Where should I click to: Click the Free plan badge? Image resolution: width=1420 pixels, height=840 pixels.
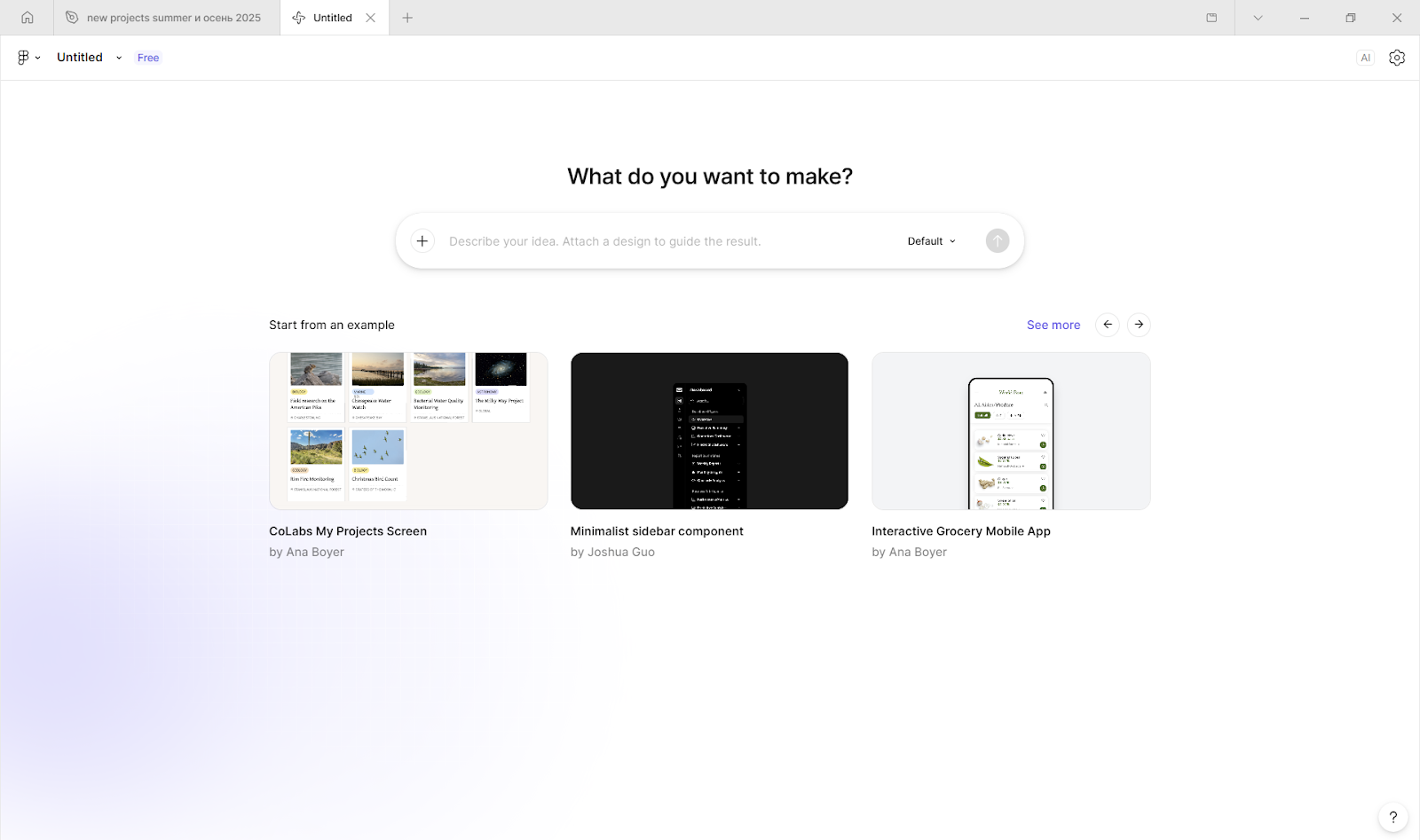(147, 57)
